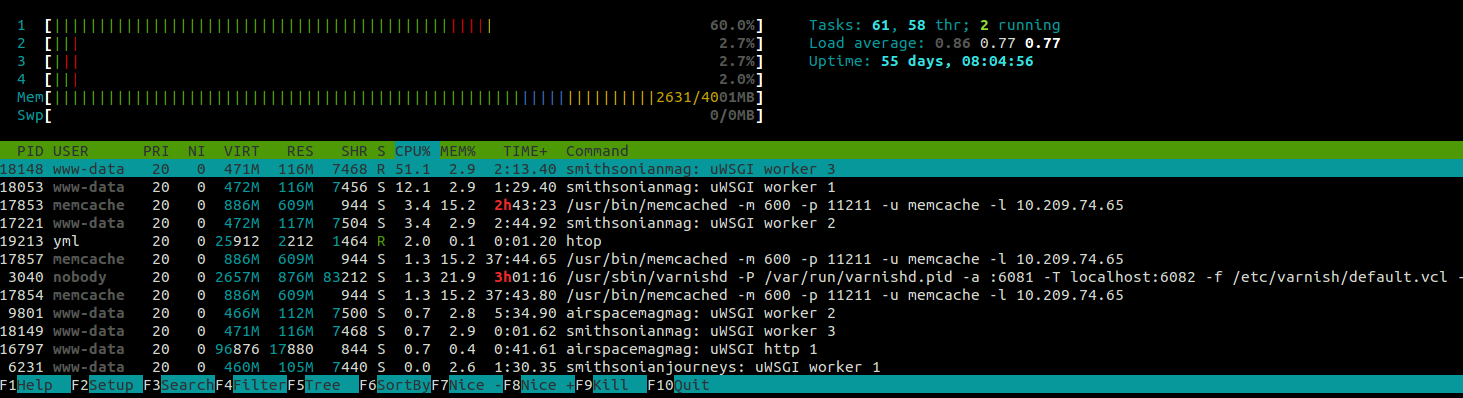Select process row PID 17221 uWSGI worker 2
The image size is (1463, 398).
pyautogui.click(x=731, y=223)
